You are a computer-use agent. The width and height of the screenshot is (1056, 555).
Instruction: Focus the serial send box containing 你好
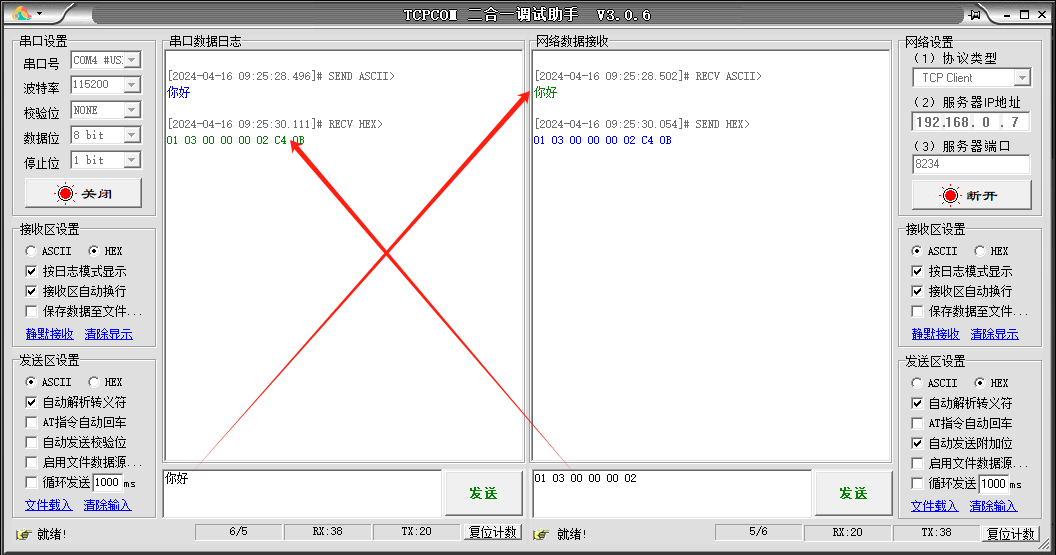pos(302,493)
